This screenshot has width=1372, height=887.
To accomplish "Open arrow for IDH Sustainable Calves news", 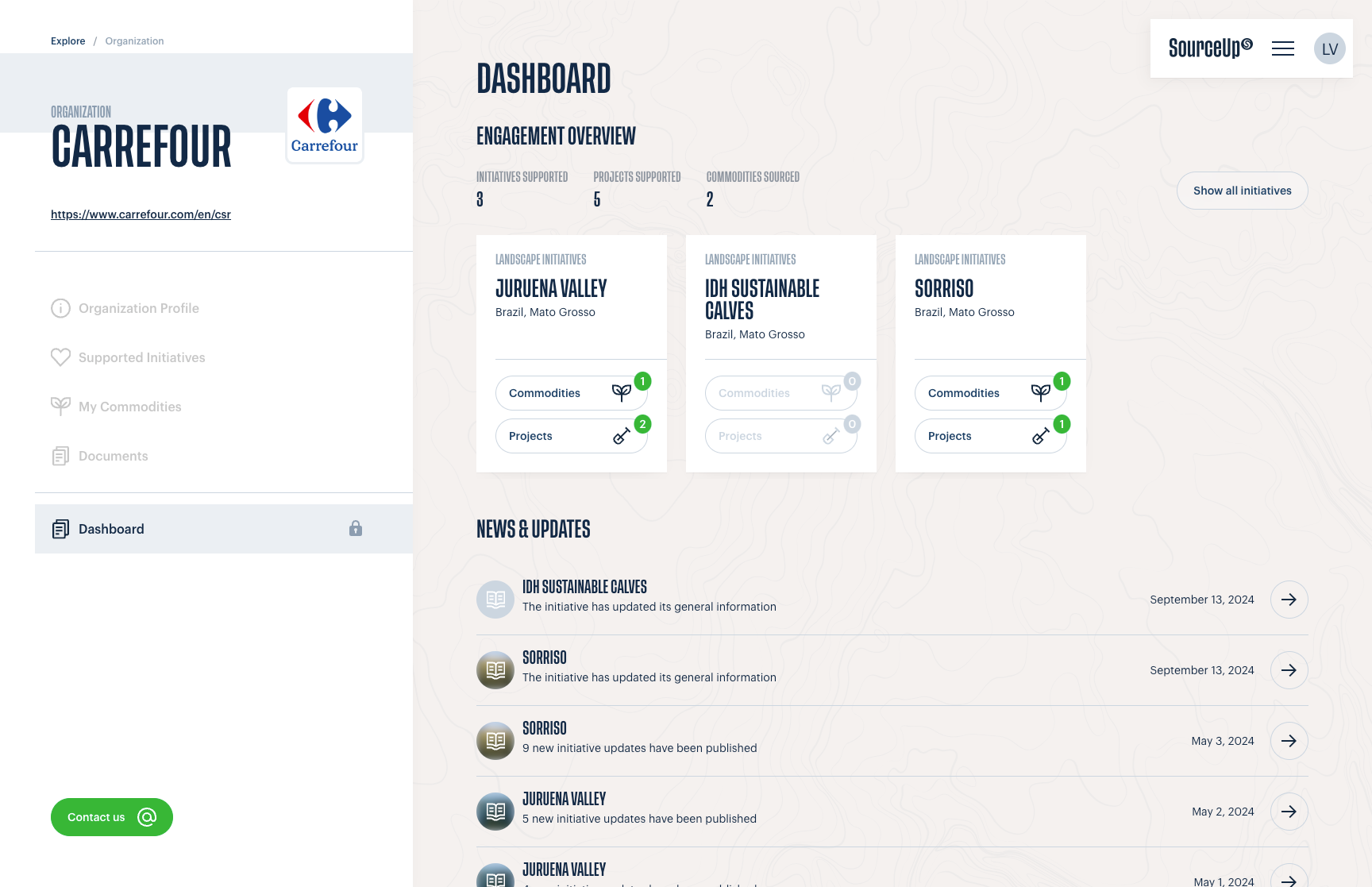I will (x=1289, y=600).
